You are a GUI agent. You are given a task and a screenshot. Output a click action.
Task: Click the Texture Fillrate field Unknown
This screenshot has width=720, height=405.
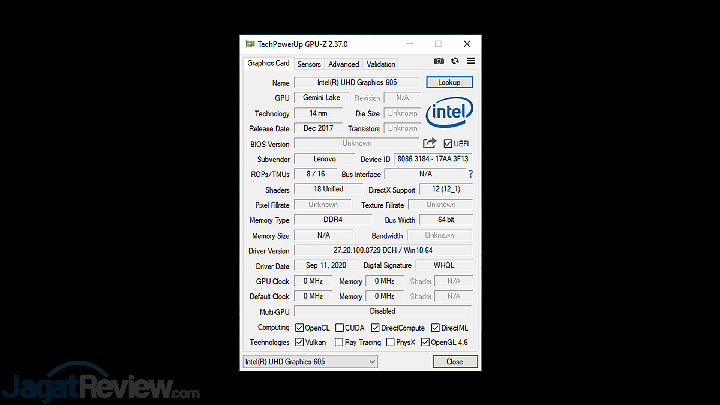coord(440,204)
